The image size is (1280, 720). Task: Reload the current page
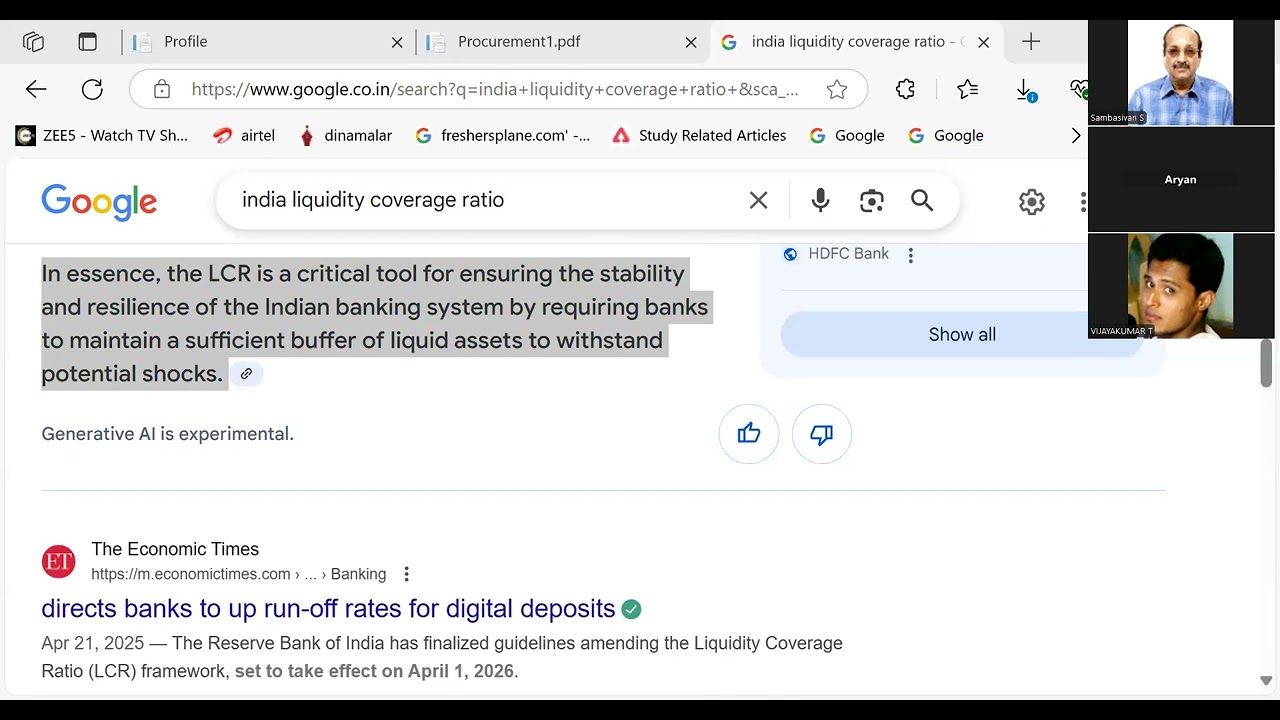coord(92,90)
